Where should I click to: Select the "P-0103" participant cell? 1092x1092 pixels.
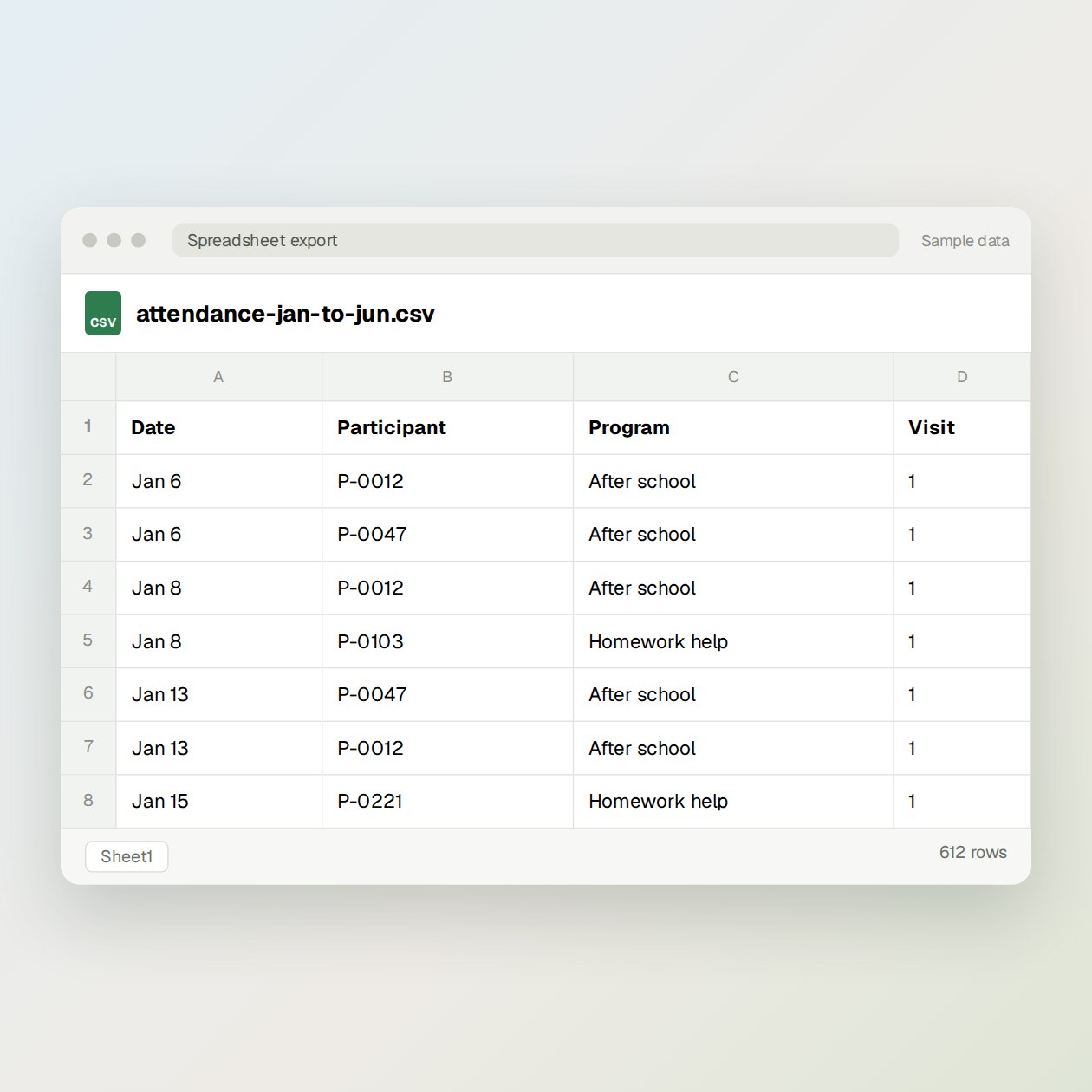pos(447,641)
